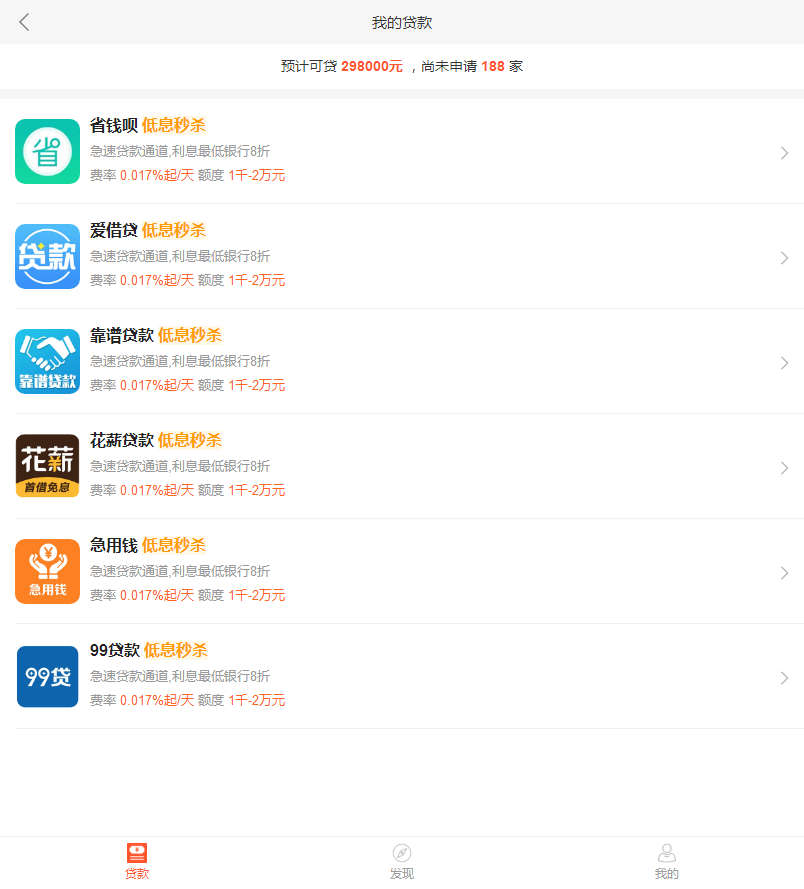Screen dimensions: 804x889
Task: Select the 贷款 bottom tab
Action: click(137, 862)
